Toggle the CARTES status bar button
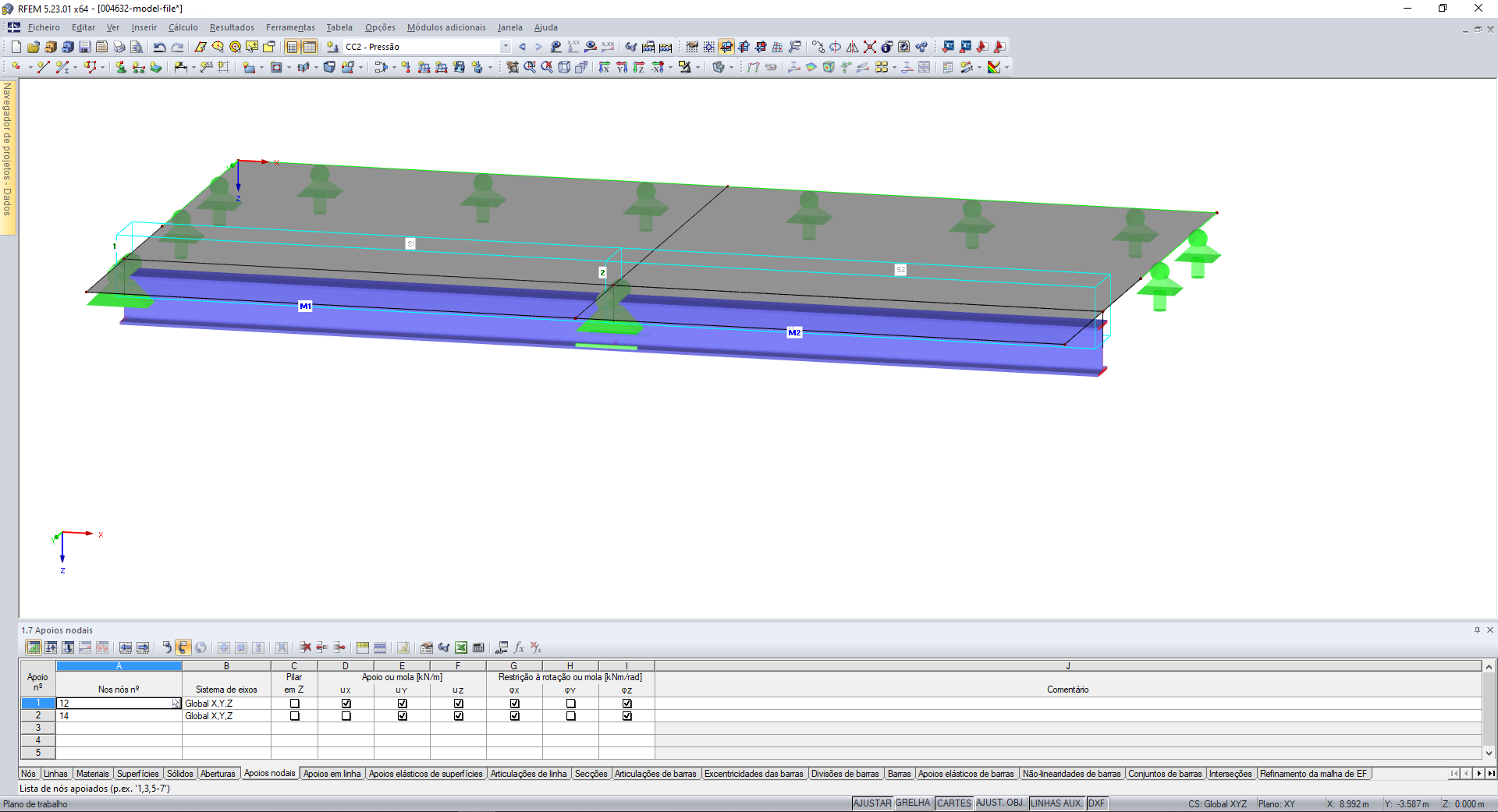Viewport: 1498px width, 812px height. (x=954, y=803)
